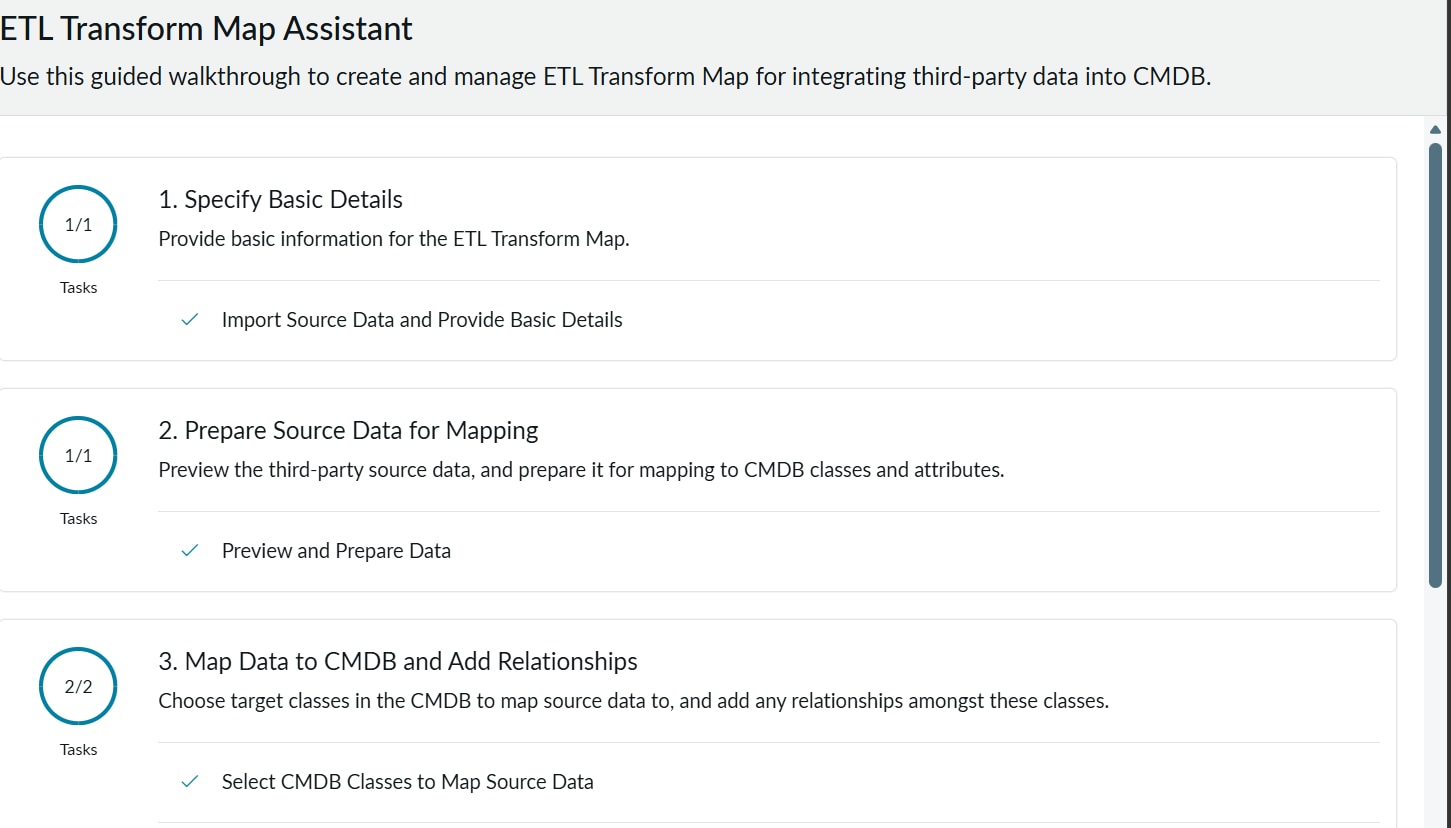The width and height of the screenshot is (1451, 828).
Task: Click the step 1 description about basic information
Action: (394, 239)
